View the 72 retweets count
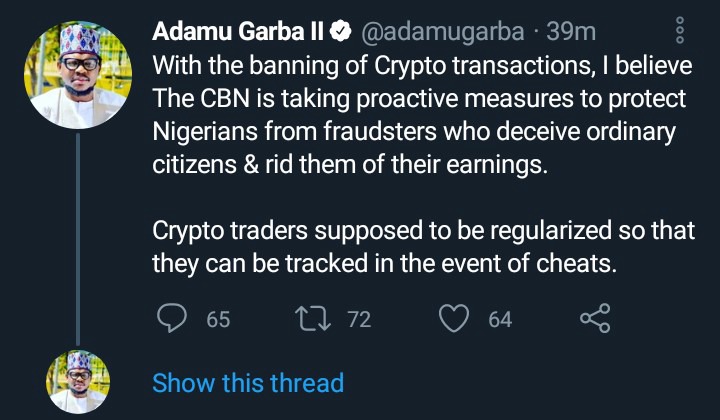Image resolution: width=720 pixels, height=420 pixels. click(358, 320)
